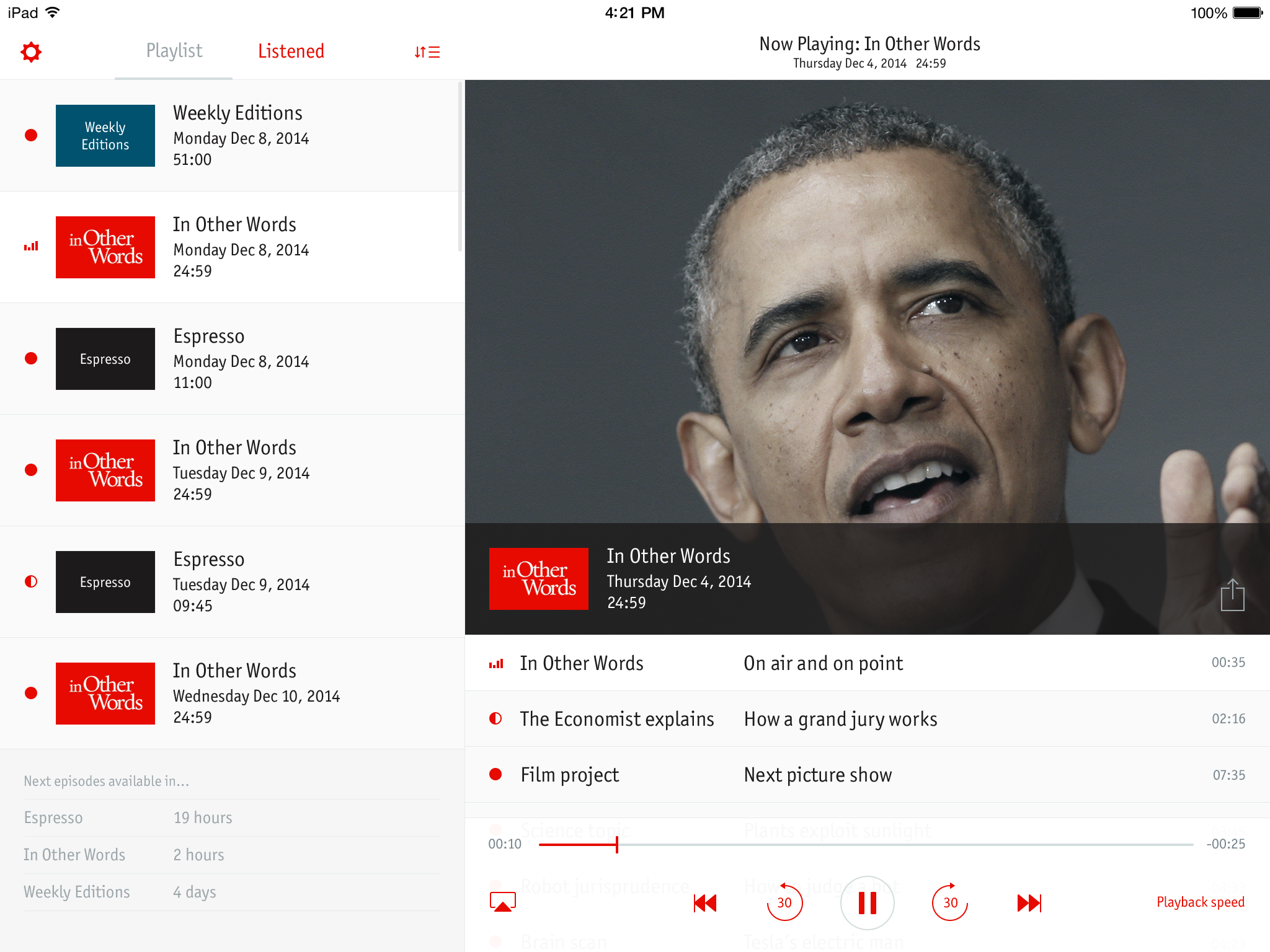
Task: Tap the sort playlist order icon
Action: point(427,52)
